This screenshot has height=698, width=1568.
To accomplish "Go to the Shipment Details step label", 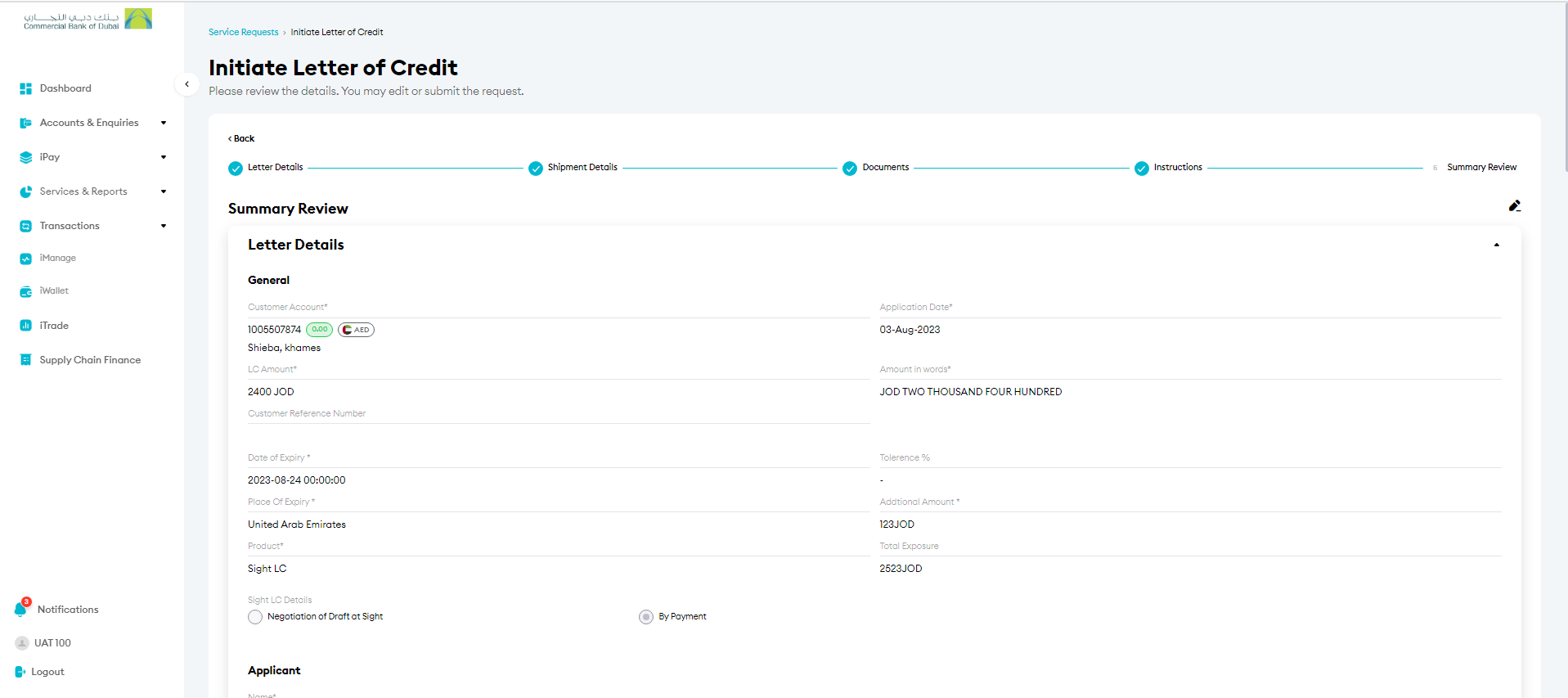I will pos(582,168).
